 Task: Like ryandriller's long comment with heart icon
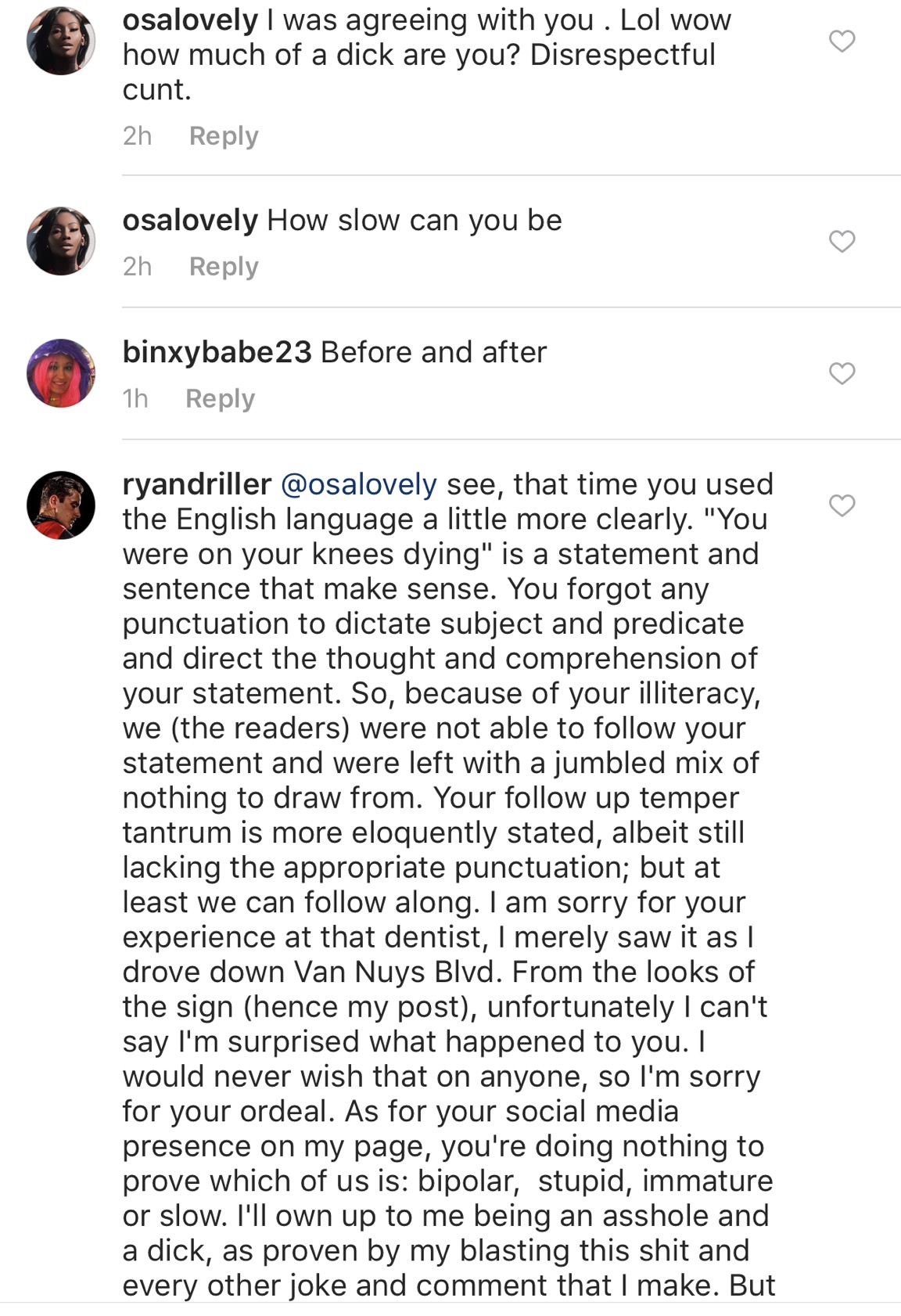(842, 506)
